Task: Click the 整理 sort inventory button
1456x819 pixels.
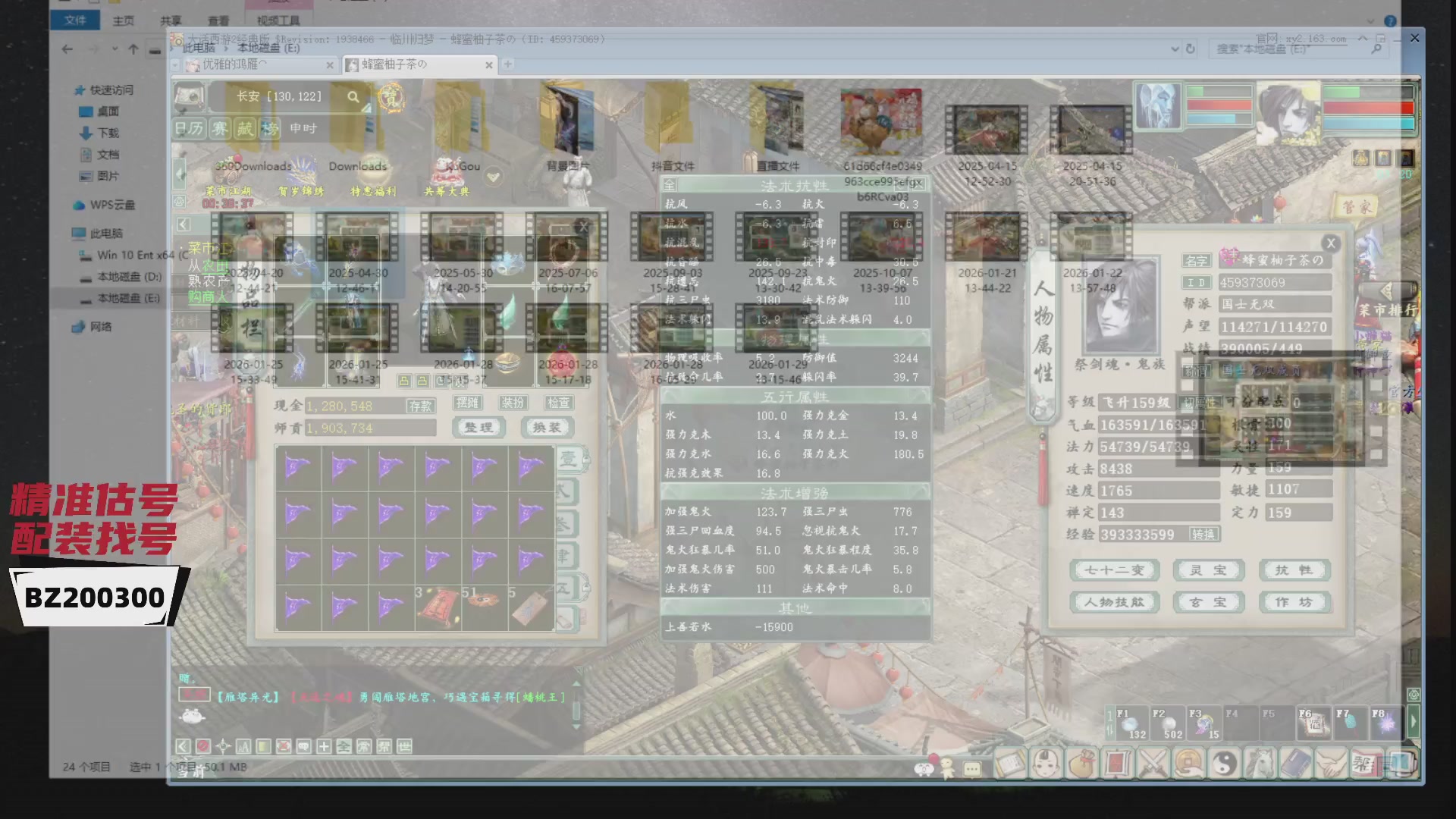Action: pos(479,428)
